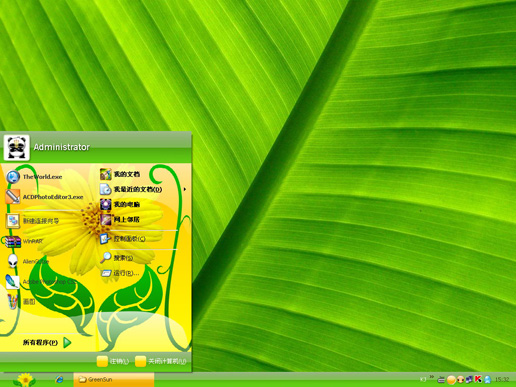
Task: Click the 注销(L) Log Off button
Action: click(x=113, y=361)
